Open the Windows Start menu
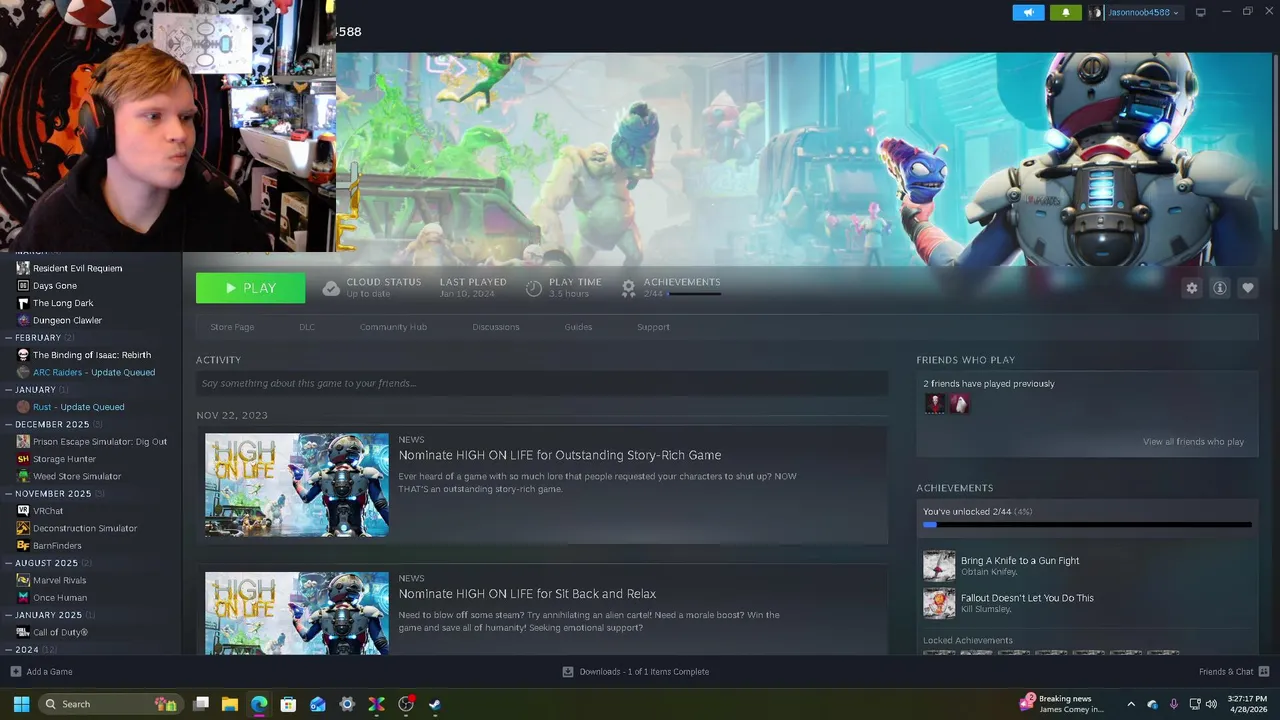Viewport: 1280px width, 720px height. [x=21, y=704]
